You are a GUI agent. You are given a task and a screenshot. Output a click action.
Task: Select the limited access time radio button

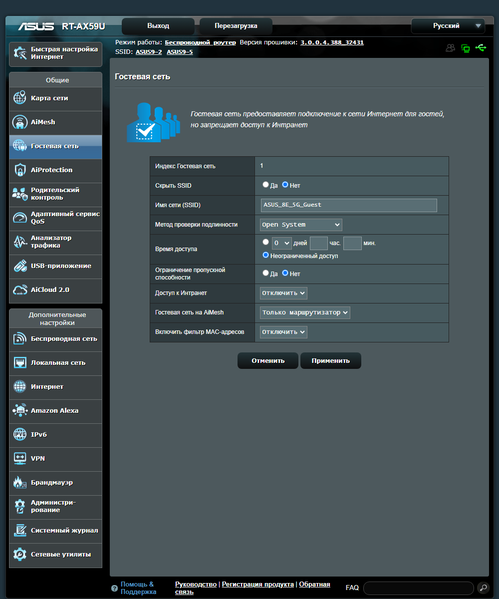[x=266, y=242]
